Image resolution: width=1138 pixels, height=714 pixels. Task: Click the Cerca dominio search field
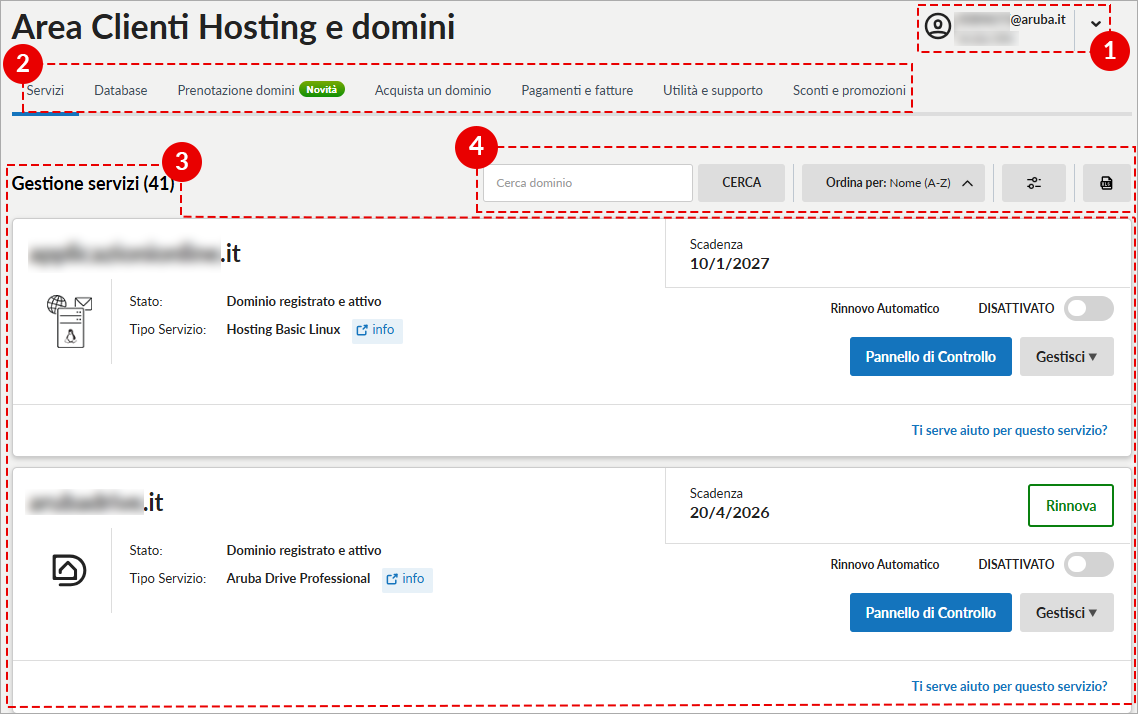coord(588,183)
